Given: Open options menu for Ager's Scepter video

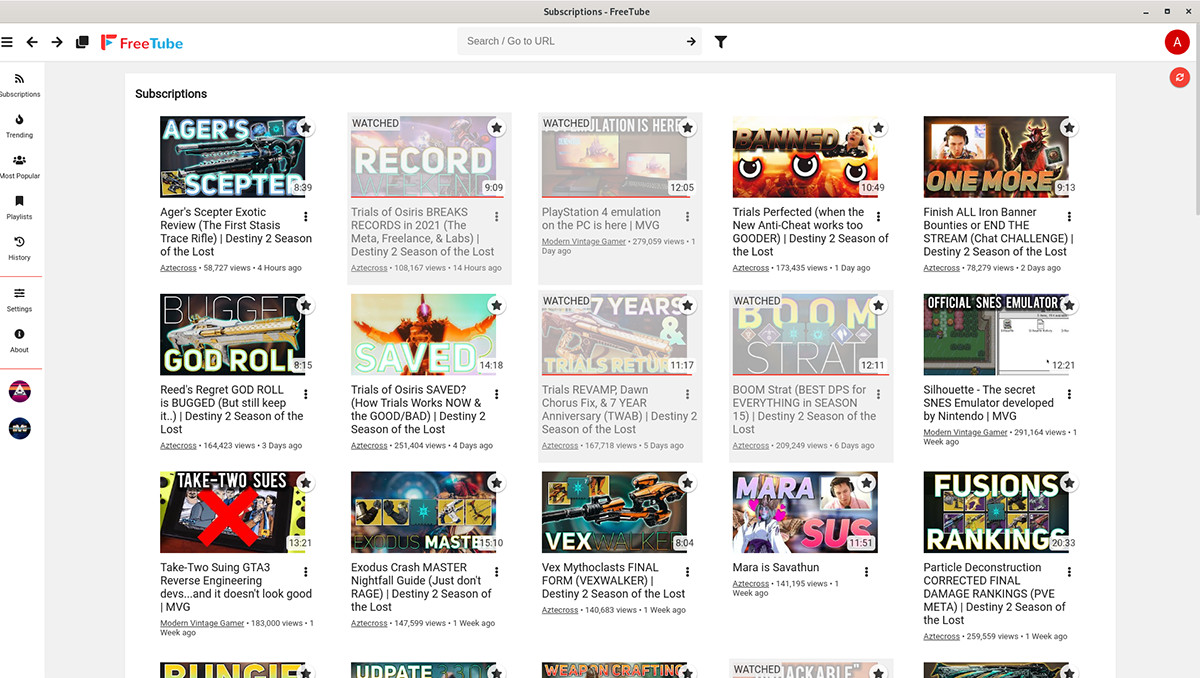Looking at the screenshot, I should pos(306,217).
